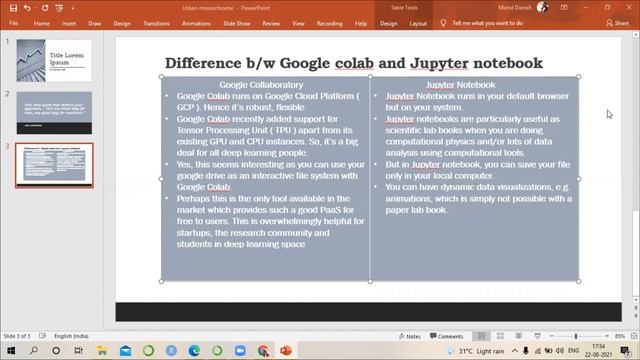Switch to the Insert tab
The image size is (640, 360).
[69, 23]
